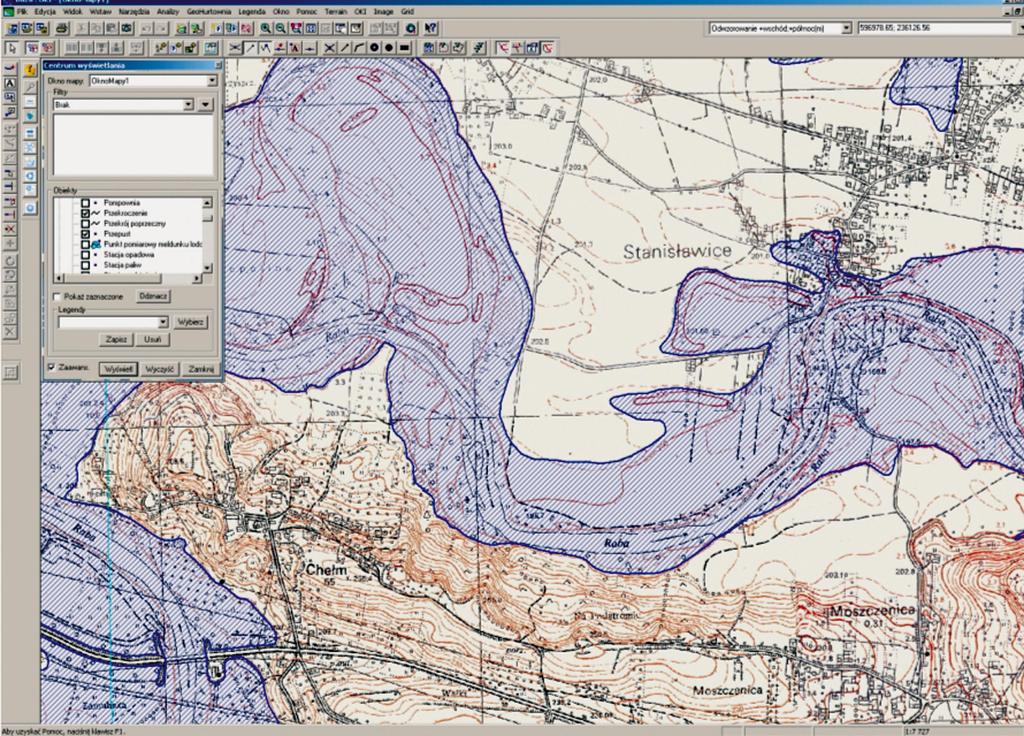Click the magnifier icon in left sidebar
The height and width of the screenshot is (736, 1024).
click(x=30, y=87)
